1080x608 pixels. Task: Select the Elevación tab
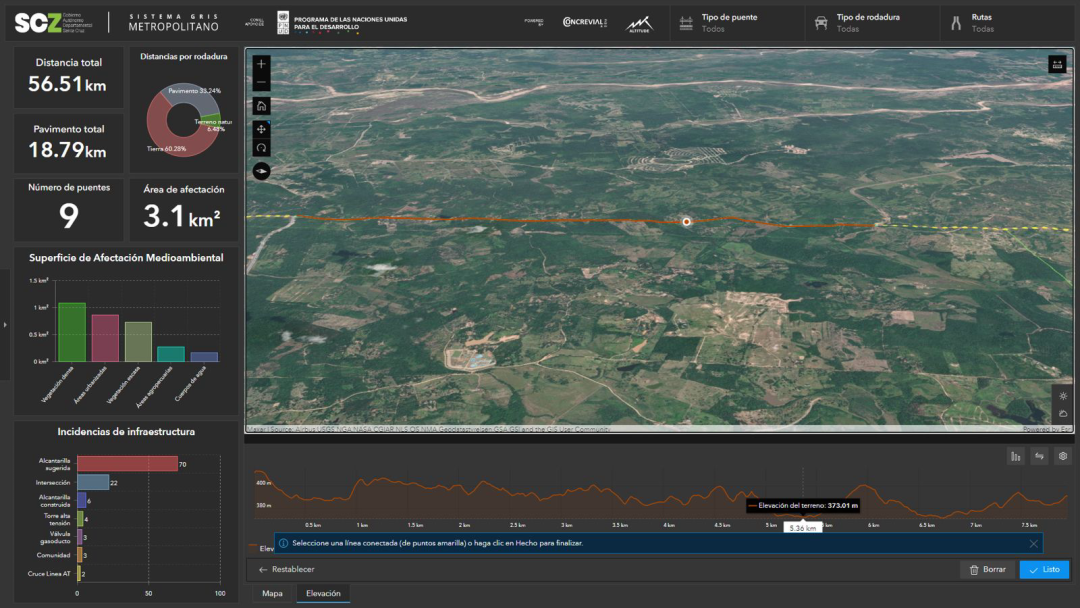323,594
